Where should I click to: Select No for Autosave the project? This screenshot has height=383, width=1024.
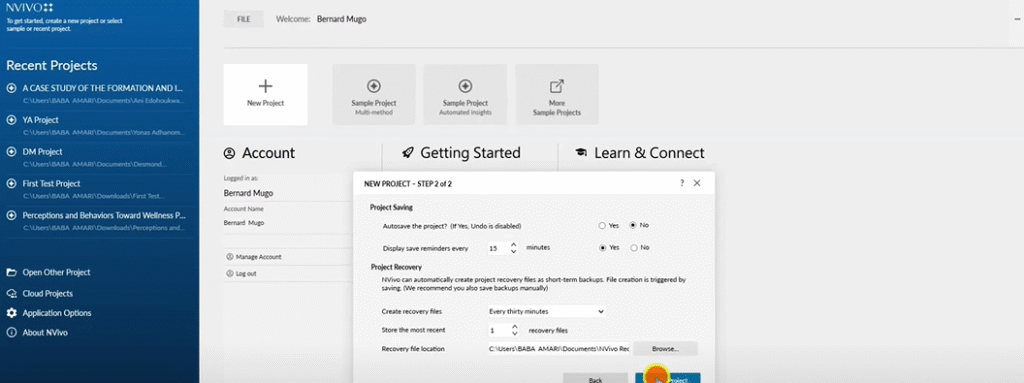pyautogui.click(x=633, y=225)
